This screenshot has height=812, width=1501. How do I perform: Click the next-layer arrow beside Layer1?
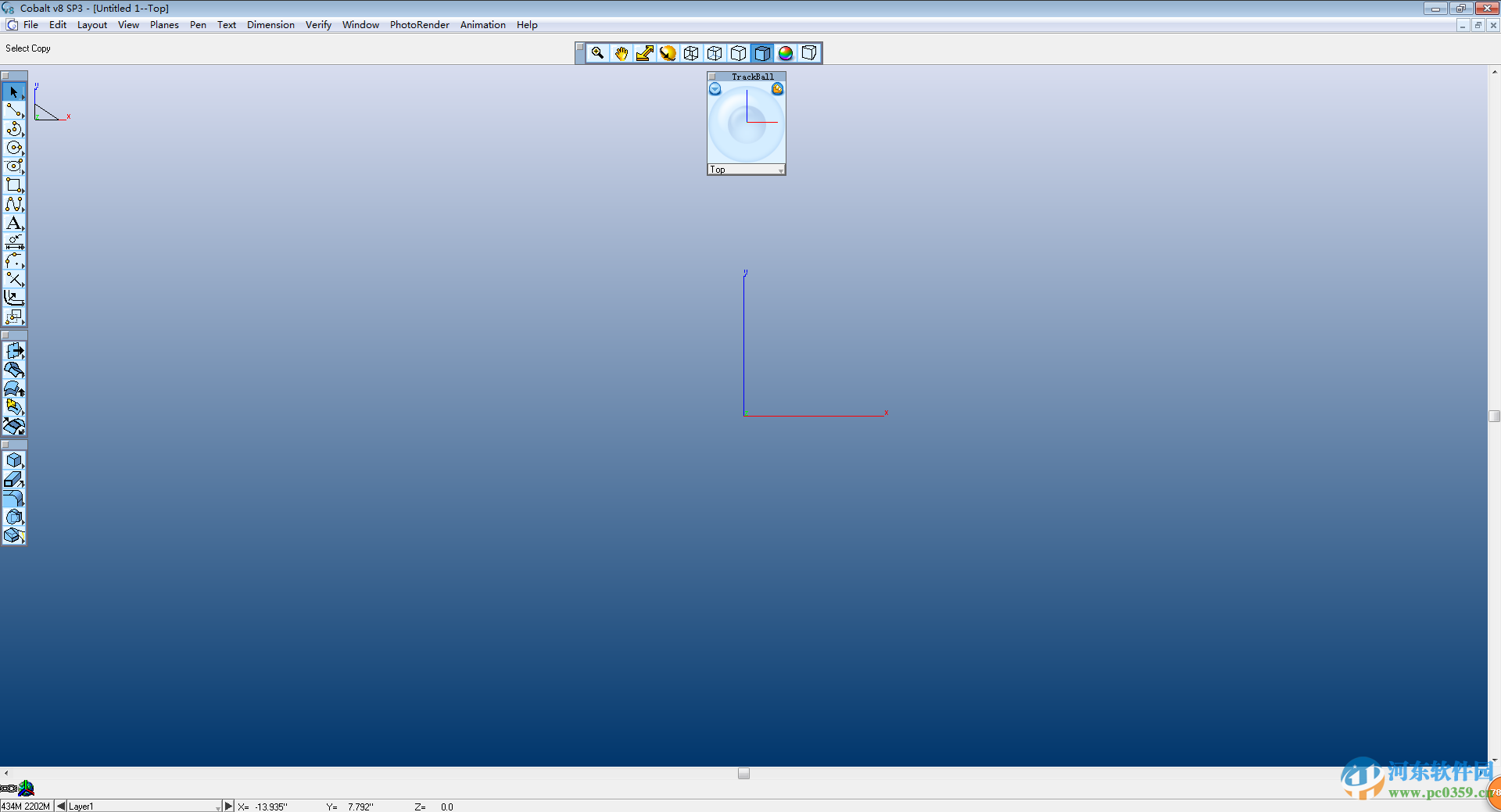[228, 806]
